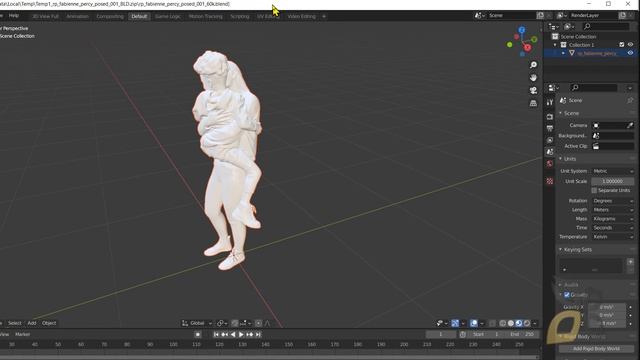Open the World properties tab icon

pyautogui.click(x=550, y=164)
